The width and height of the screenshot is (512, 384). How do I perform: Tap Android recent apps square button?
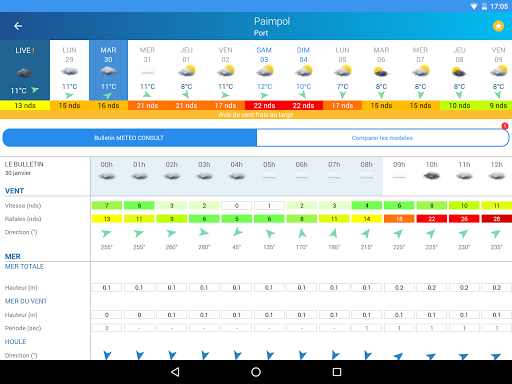pyautogui.click(x=337, y=372)
